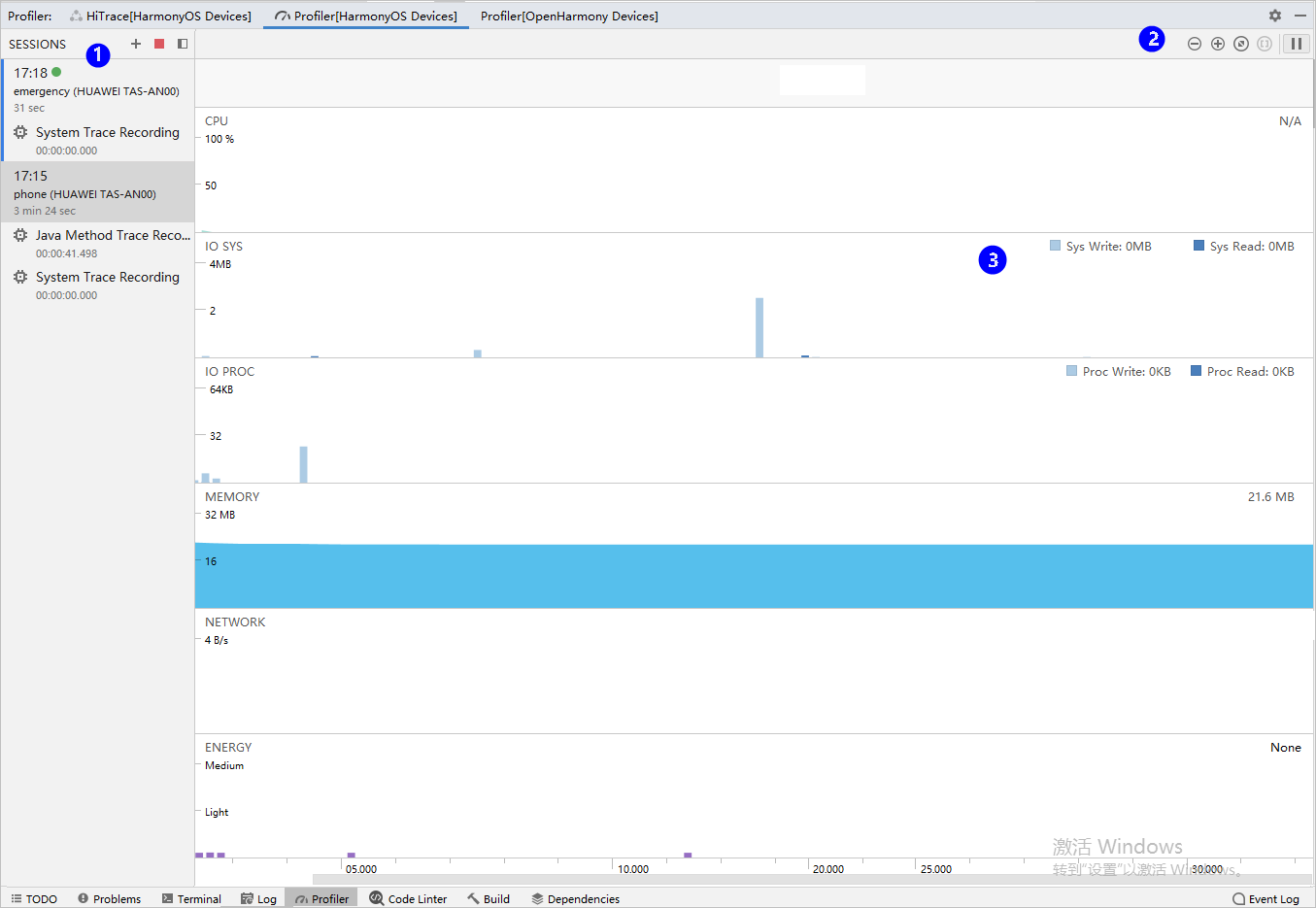
Task: Open Java Method Trace Recording entry
Action: tap(98, 243)
